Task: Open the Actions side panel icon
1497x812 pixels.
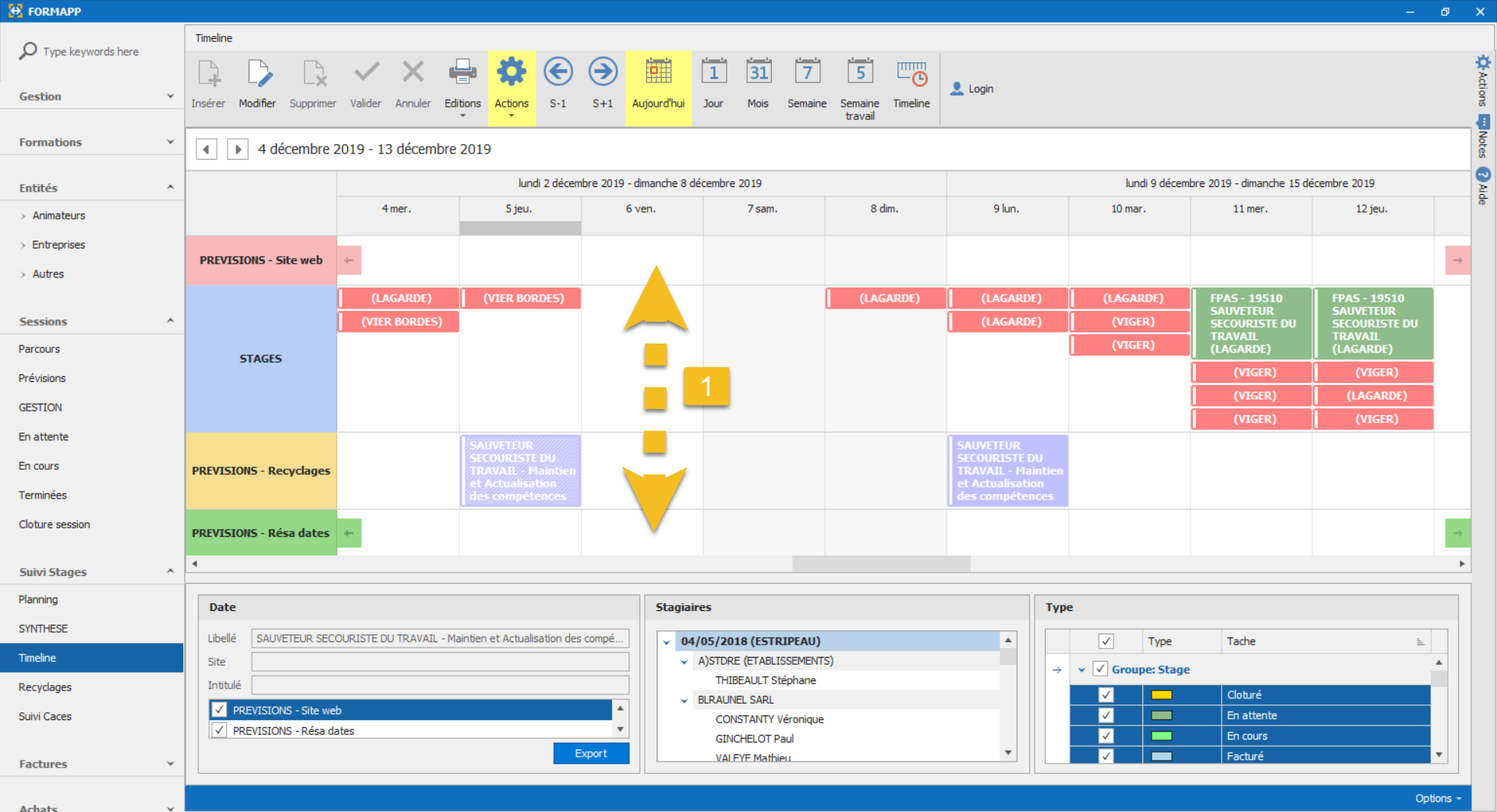Action: 1483,62
